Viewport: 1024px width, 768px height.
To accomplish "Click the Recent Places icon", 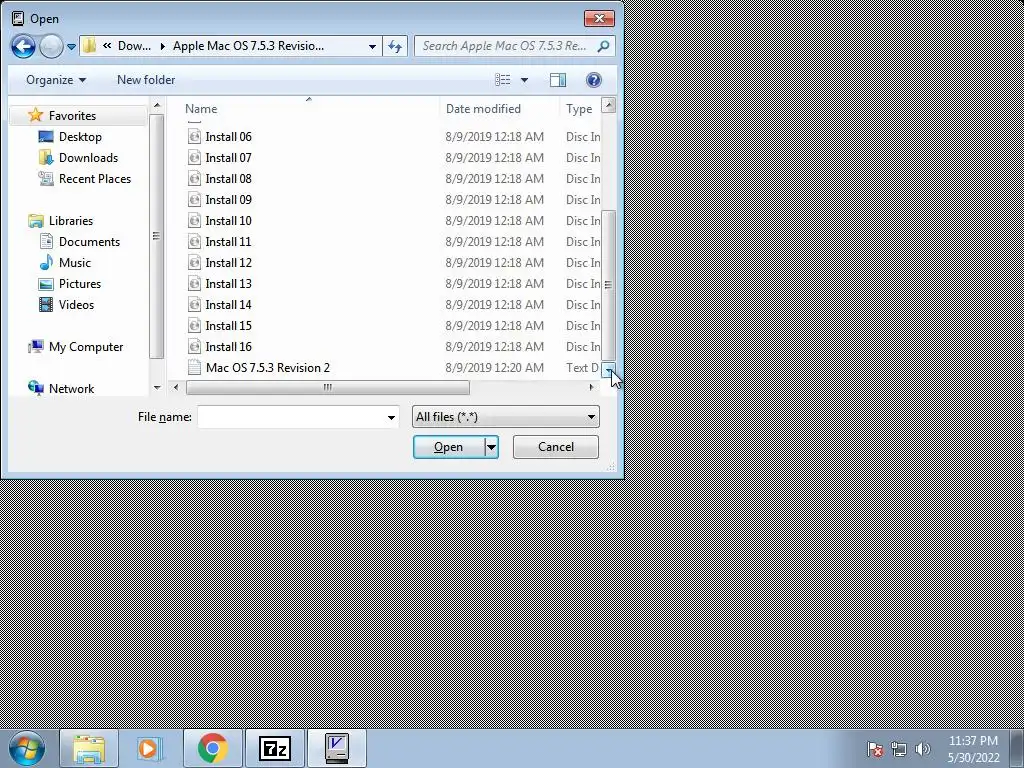I will [46, 178].
